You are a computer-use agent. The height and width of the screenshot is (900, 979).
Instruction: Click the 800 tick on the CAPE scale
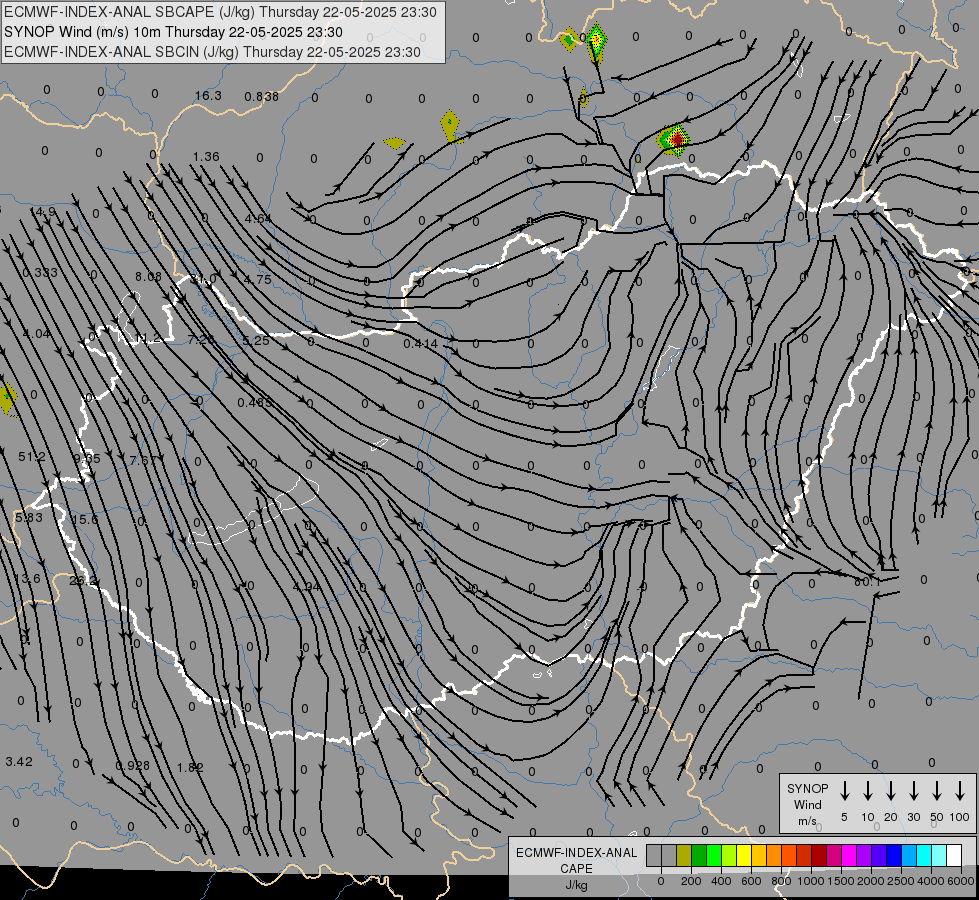[781, 881]
